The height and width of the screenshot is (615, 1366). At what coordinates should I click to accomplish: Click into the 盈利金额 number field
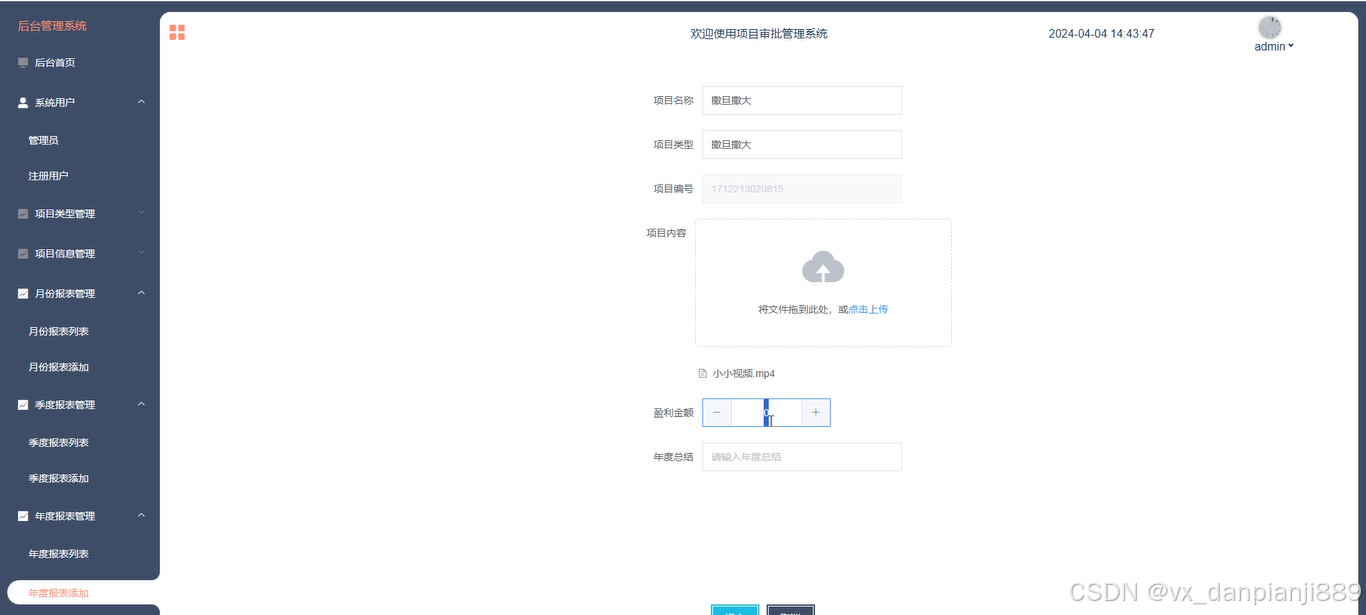tap(767, 413)
